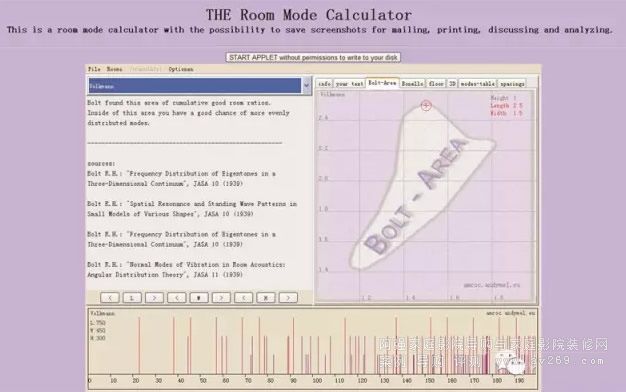The width and height of the screenshot is (626, 392).
Task: Select the spacings tab
Action: click(x=512, y=83)
